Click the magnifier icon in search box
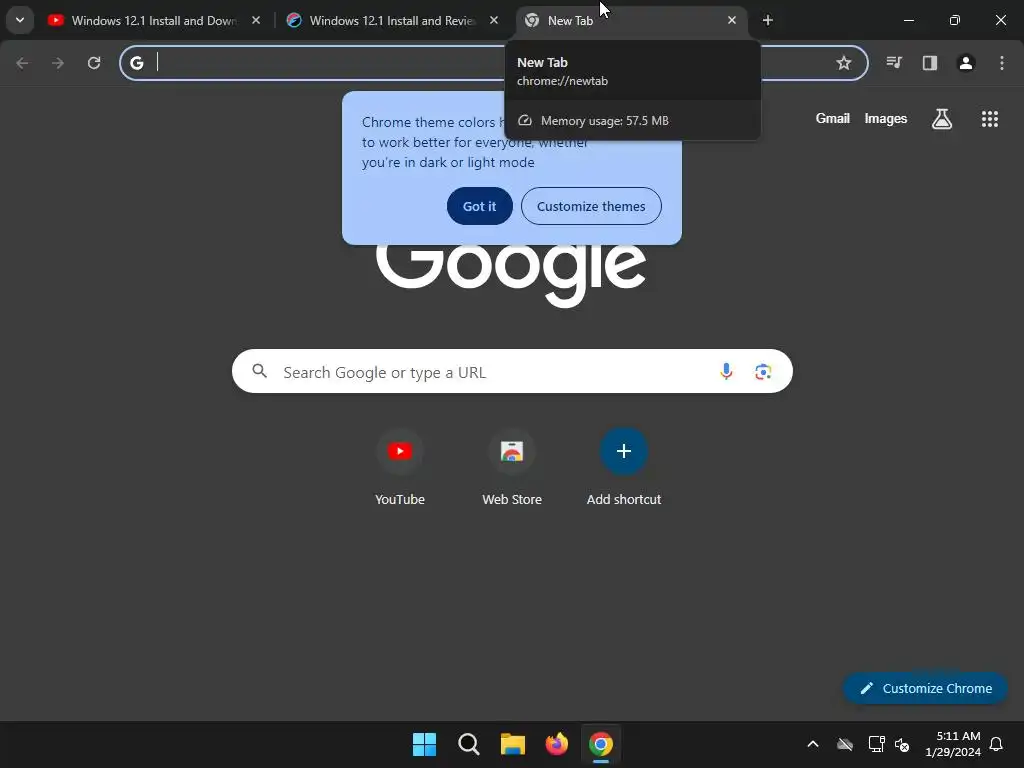The width and height of the screenshot is (1024, 768). tap(260, 371)
